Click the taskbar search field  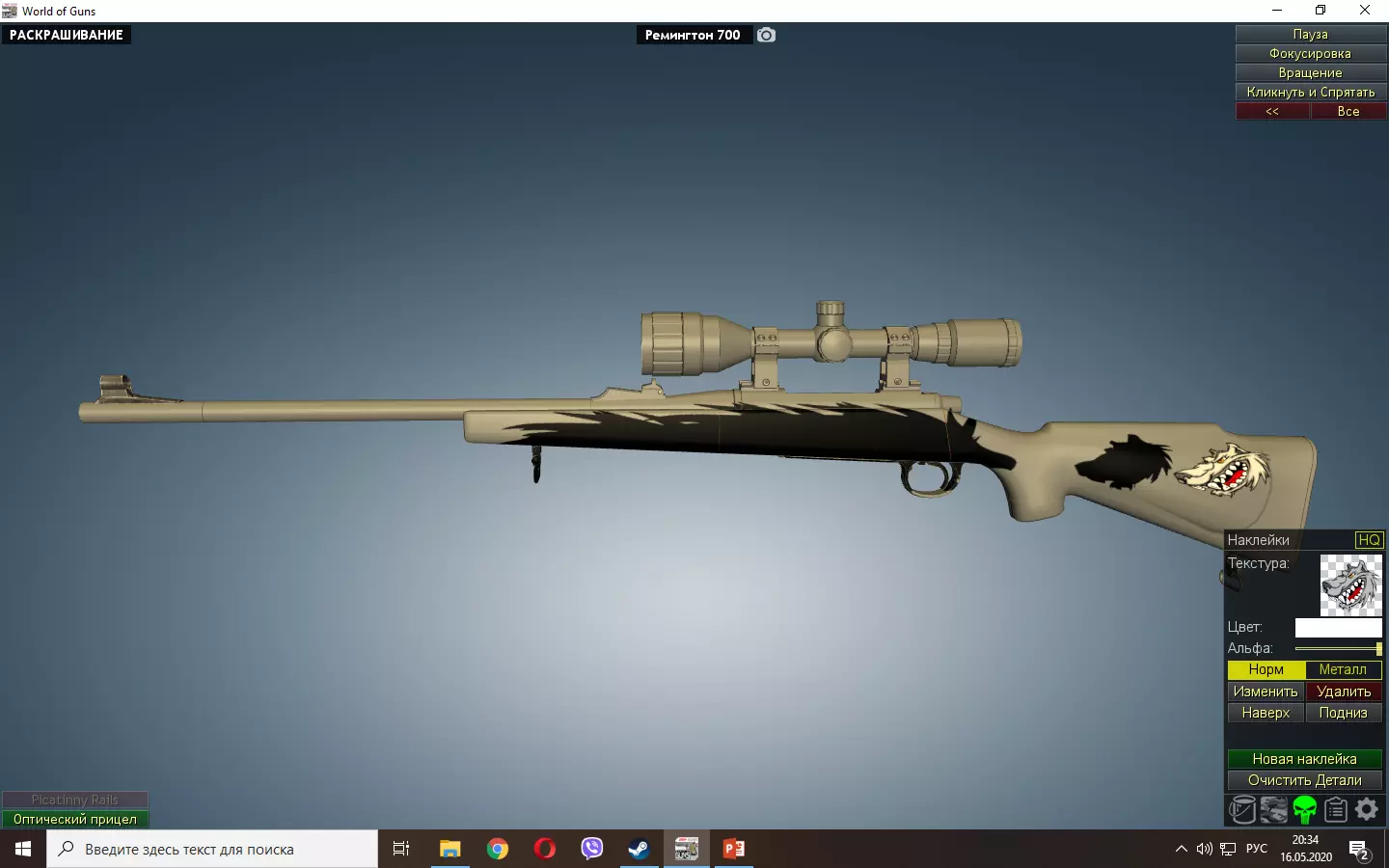coord(212,849)
